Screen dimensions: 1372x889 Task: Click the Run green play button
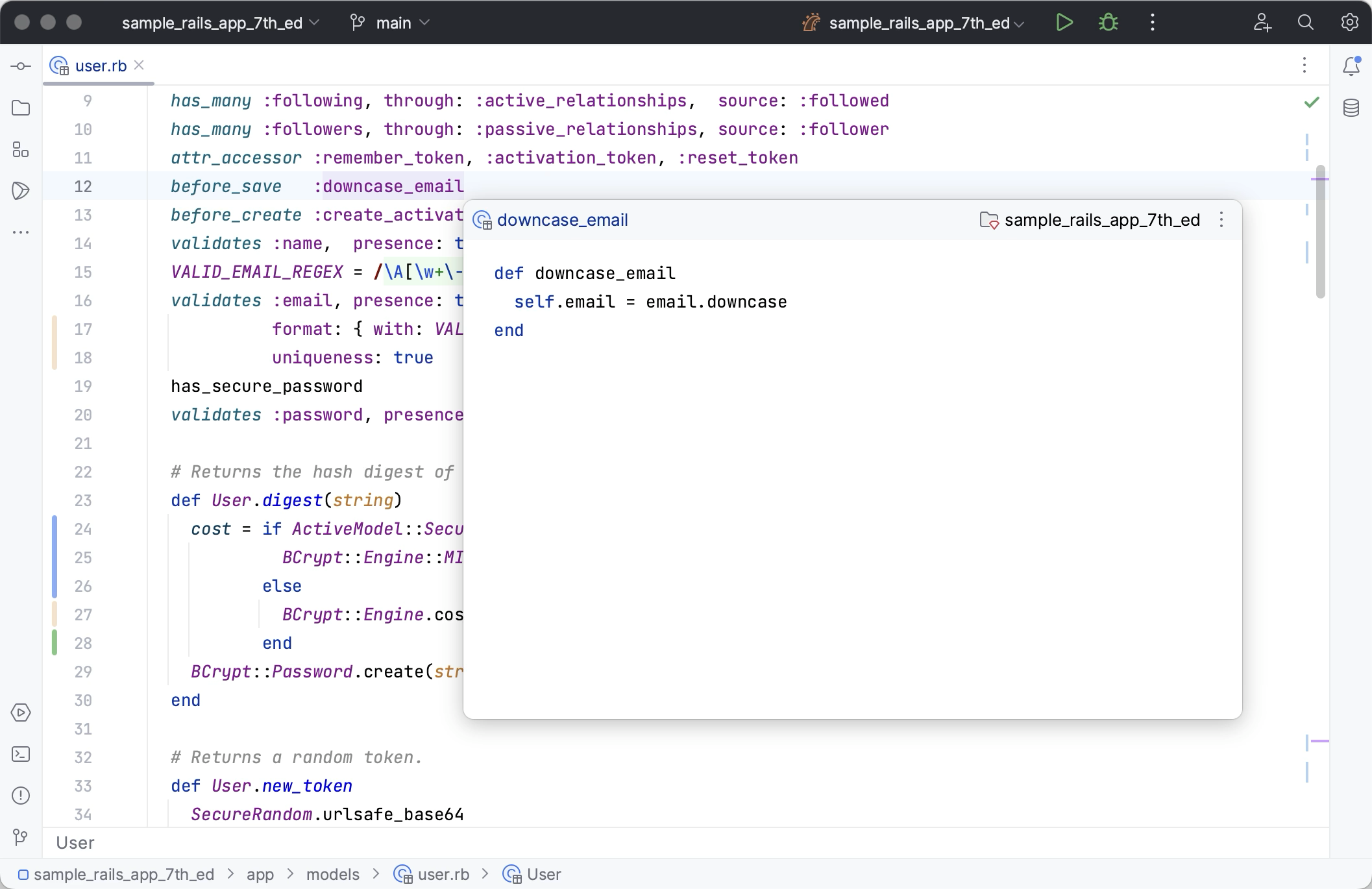tap(1064, 23)
